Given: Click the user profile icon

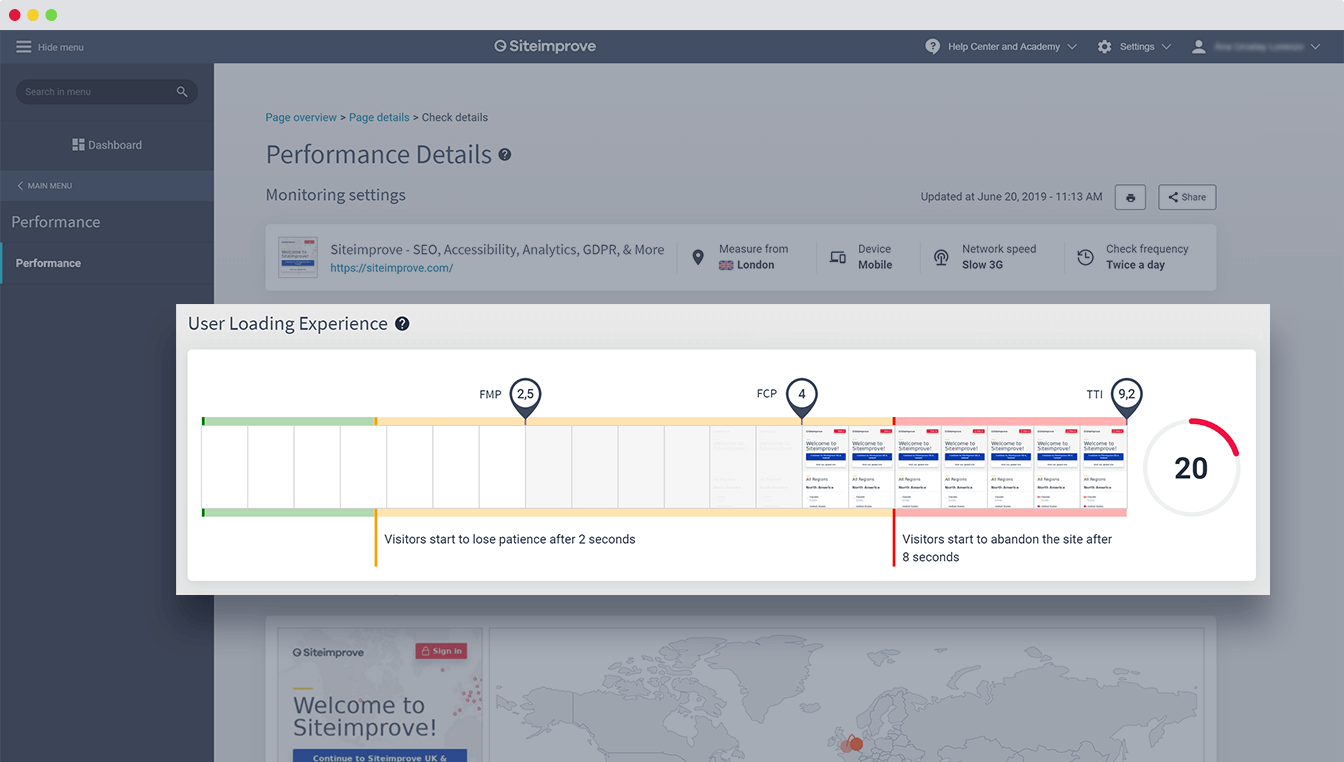Looking at the screenshot, I should point(1198,47).
